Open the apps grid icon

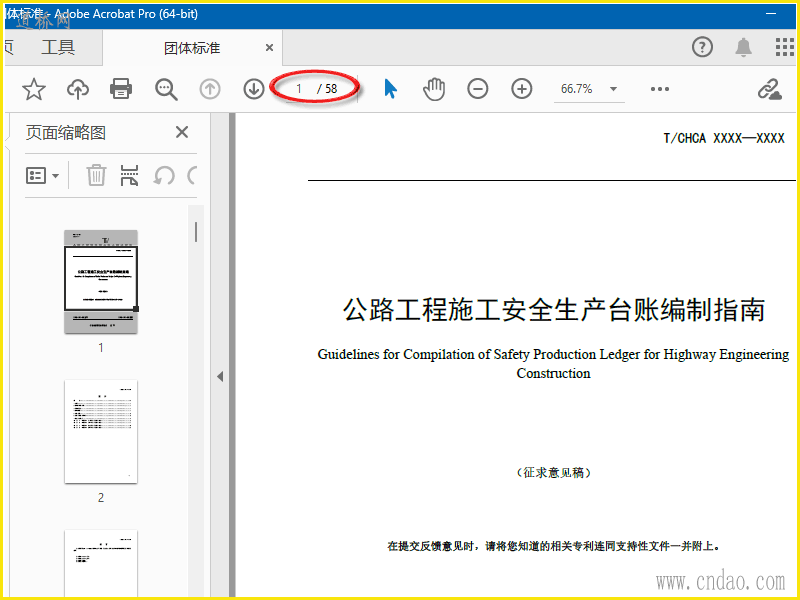[784, 47]
